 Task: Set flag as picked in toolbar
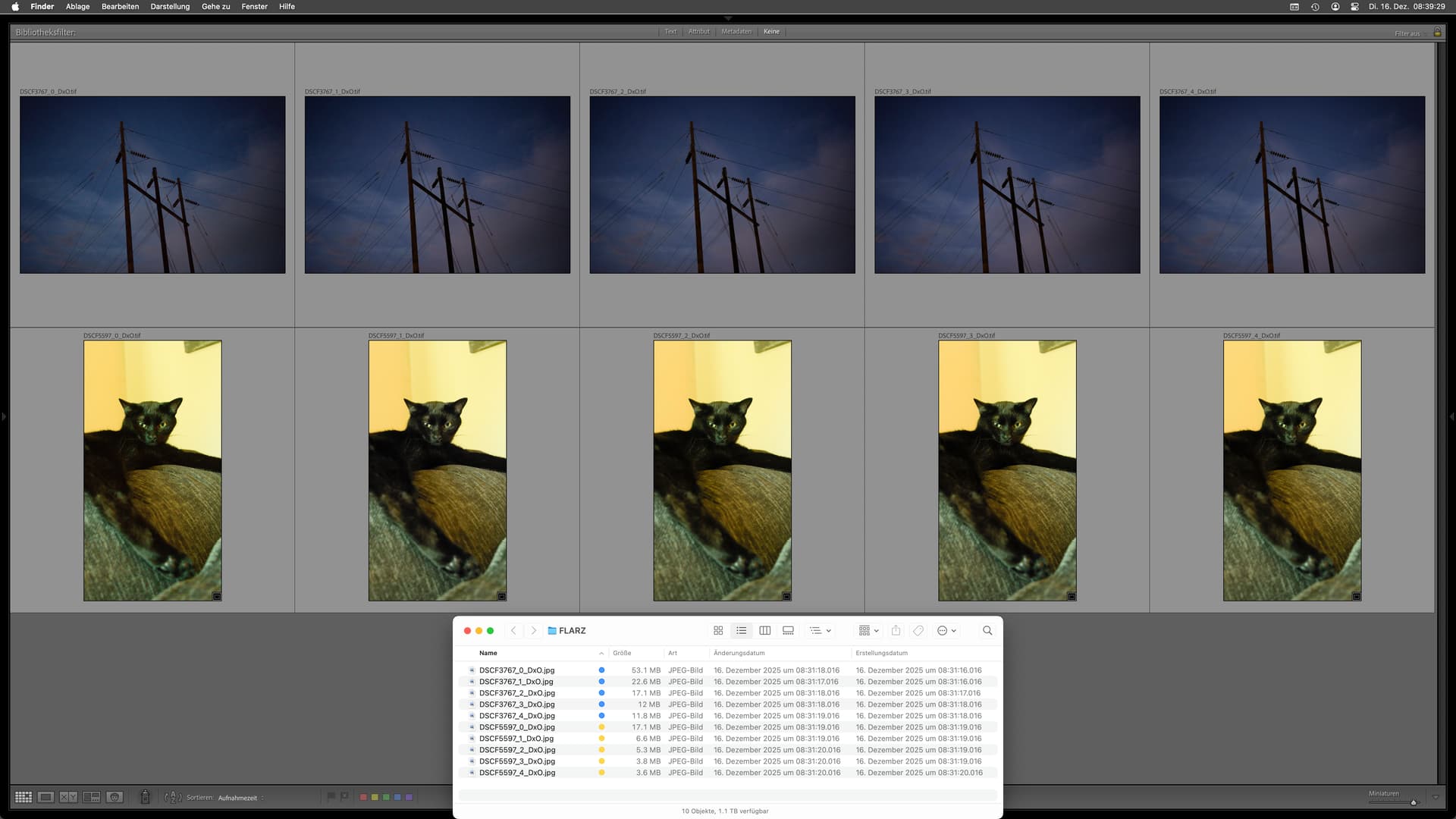click(x=331, y=797)
